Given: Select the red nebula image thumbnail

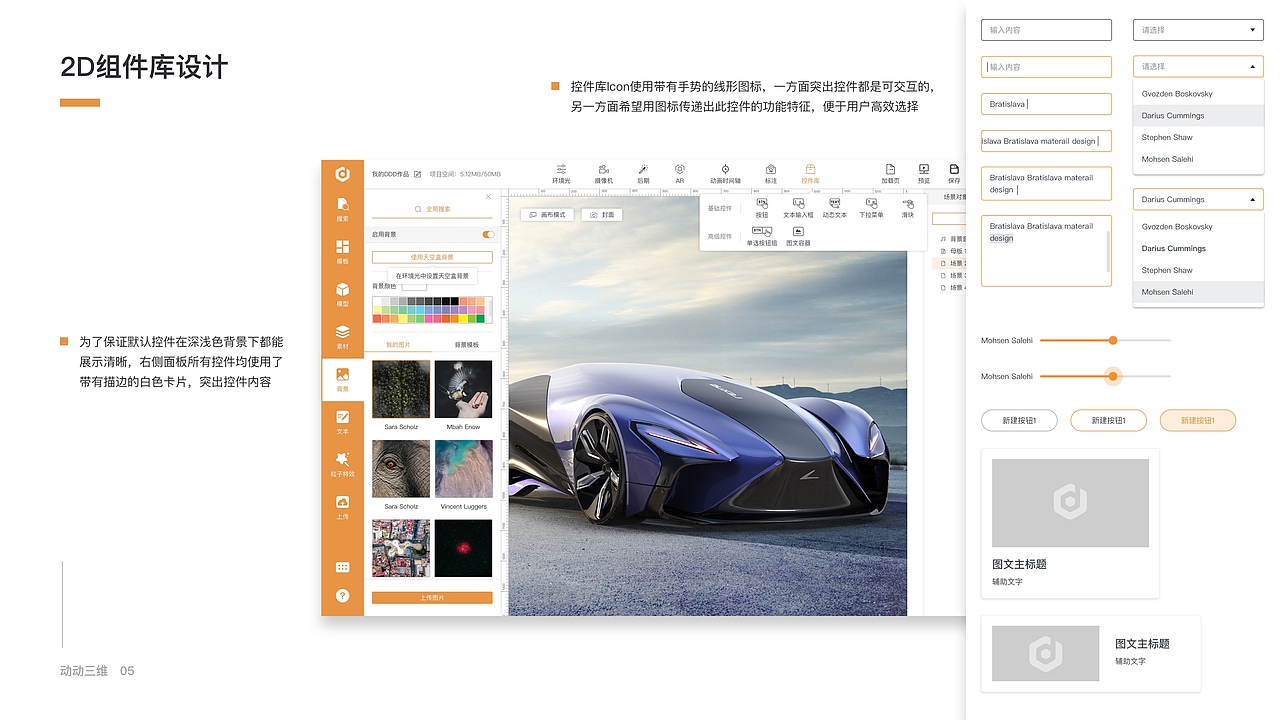Looking at the screenshot, I should point(463,548).
